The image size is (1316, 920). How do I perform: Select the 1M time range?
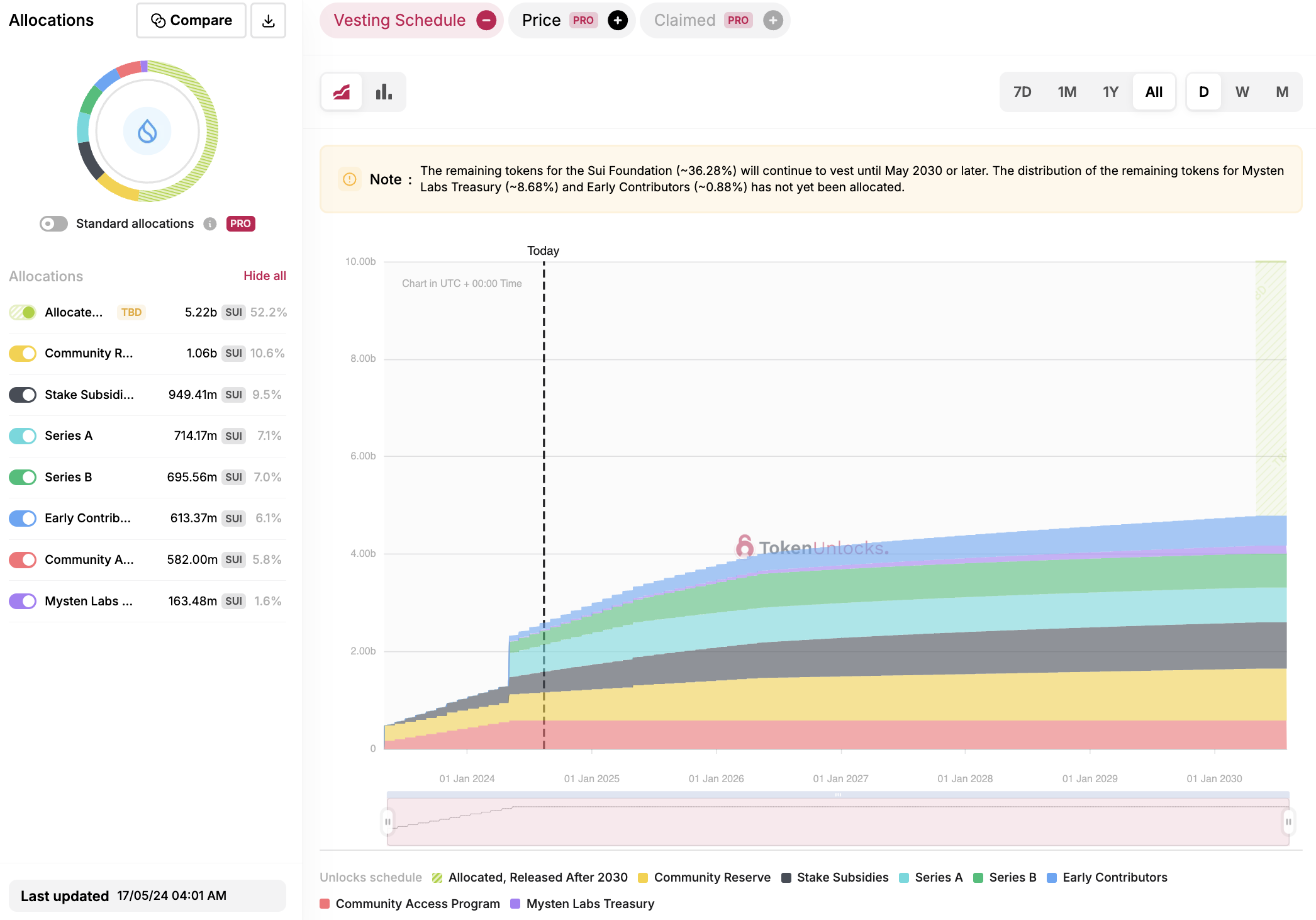click(1067, 92)
